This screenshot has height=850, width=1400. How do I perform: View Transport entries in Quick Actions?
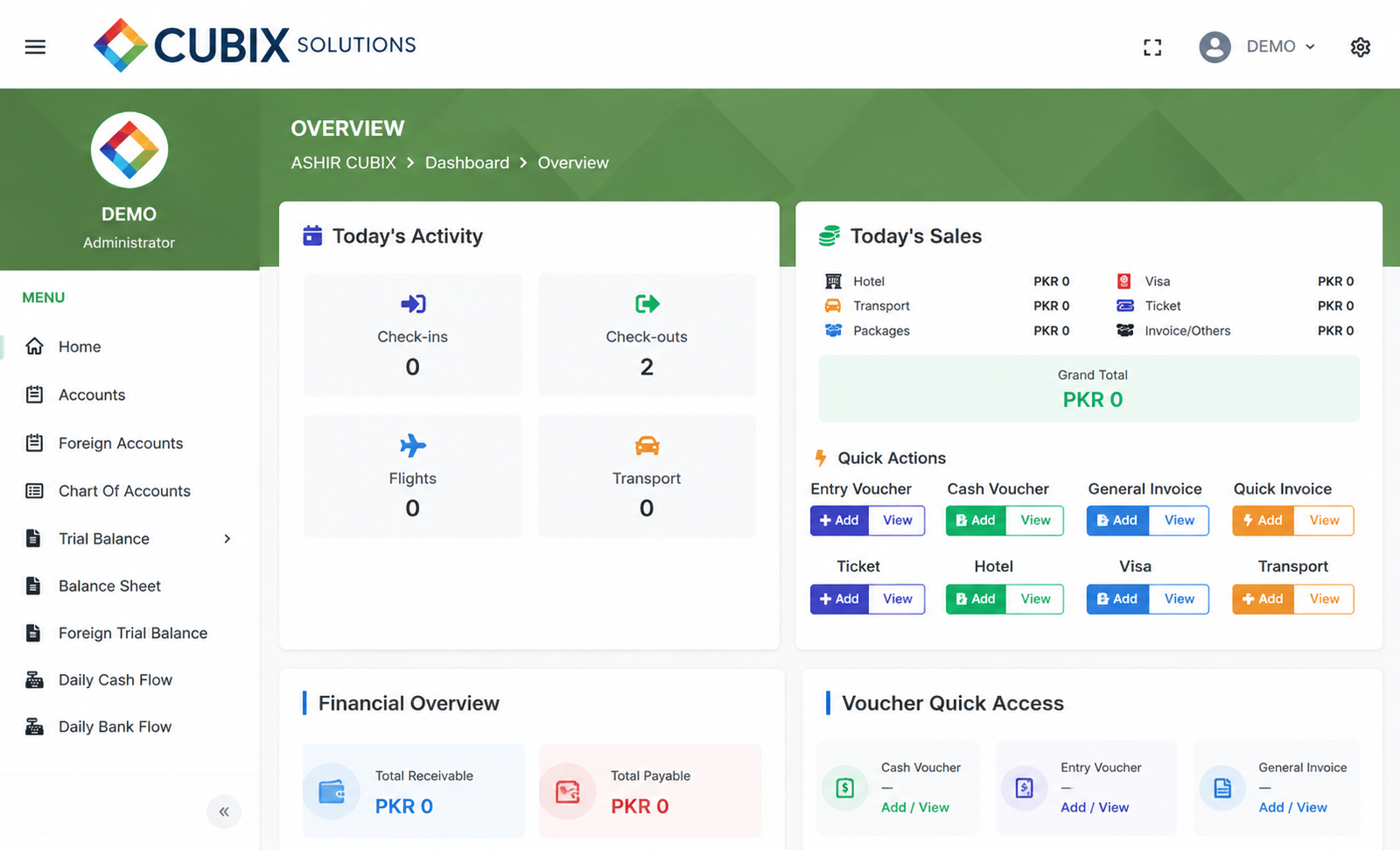[1324, 599]
